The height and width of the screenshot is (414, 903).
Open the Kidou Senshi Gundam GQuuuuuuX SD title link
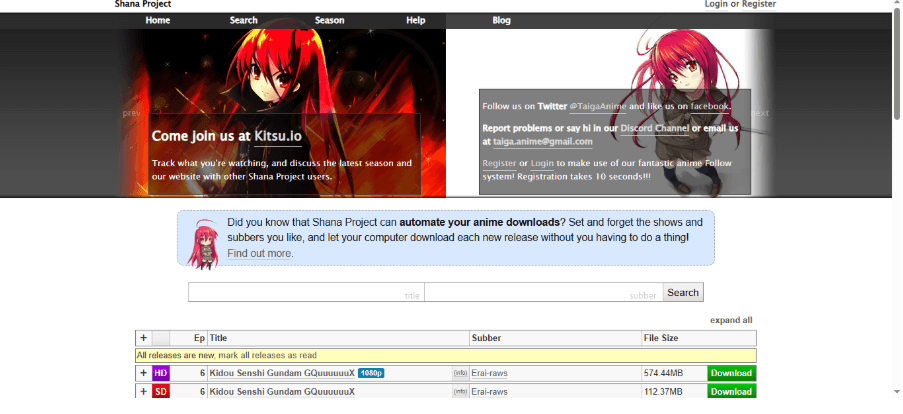click(282, 392)
